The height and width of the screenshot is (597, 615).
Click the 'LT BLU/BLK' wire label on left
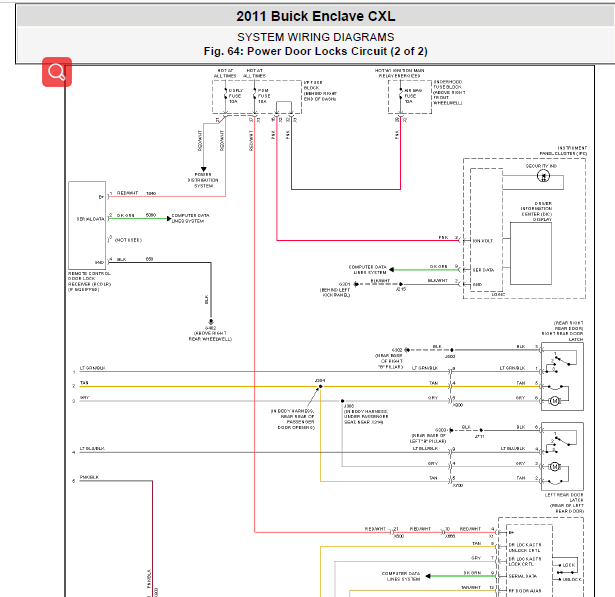pyautogui.click(x=92, y=448)
